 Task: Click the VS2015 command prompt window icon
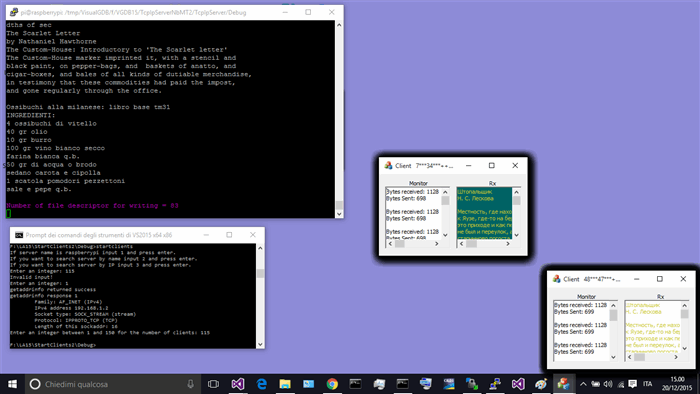19,235
